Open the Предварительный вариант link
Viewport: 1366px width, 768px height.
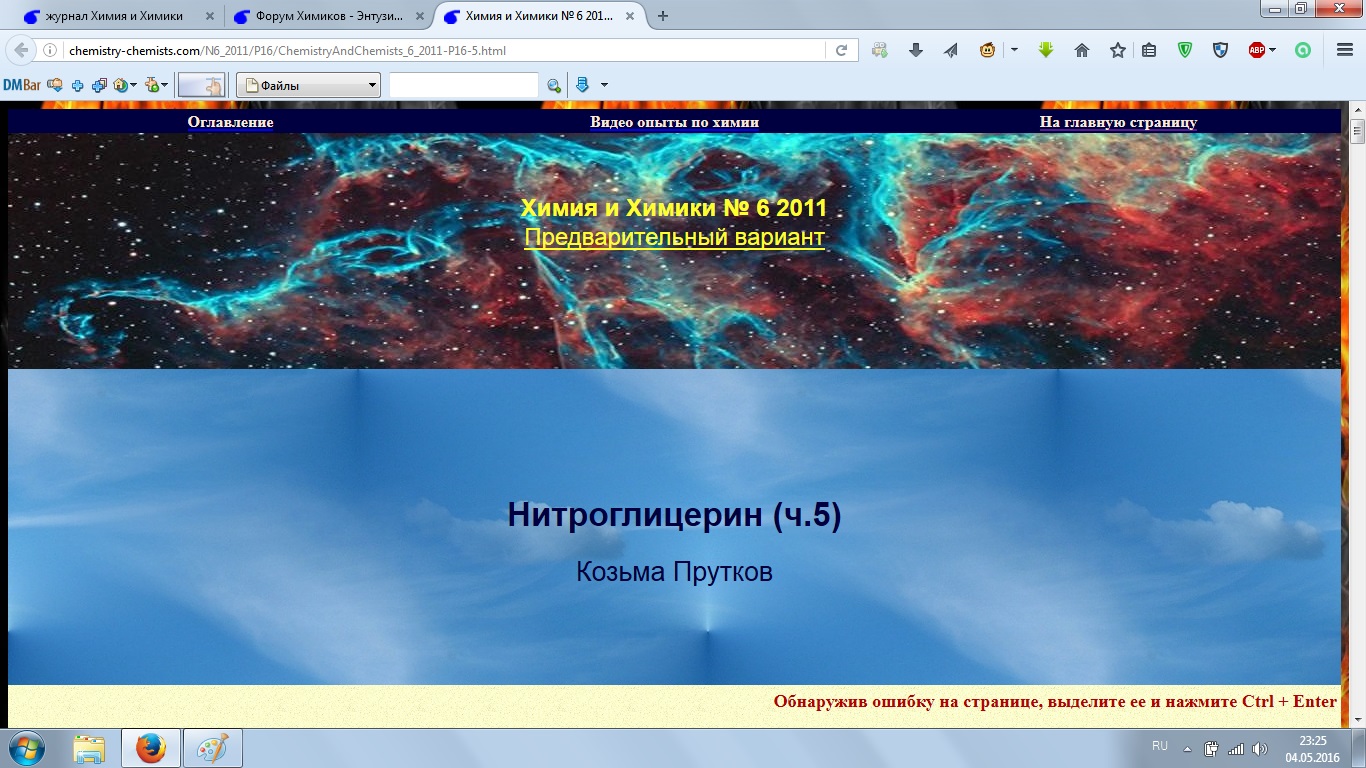click(674, 238)
